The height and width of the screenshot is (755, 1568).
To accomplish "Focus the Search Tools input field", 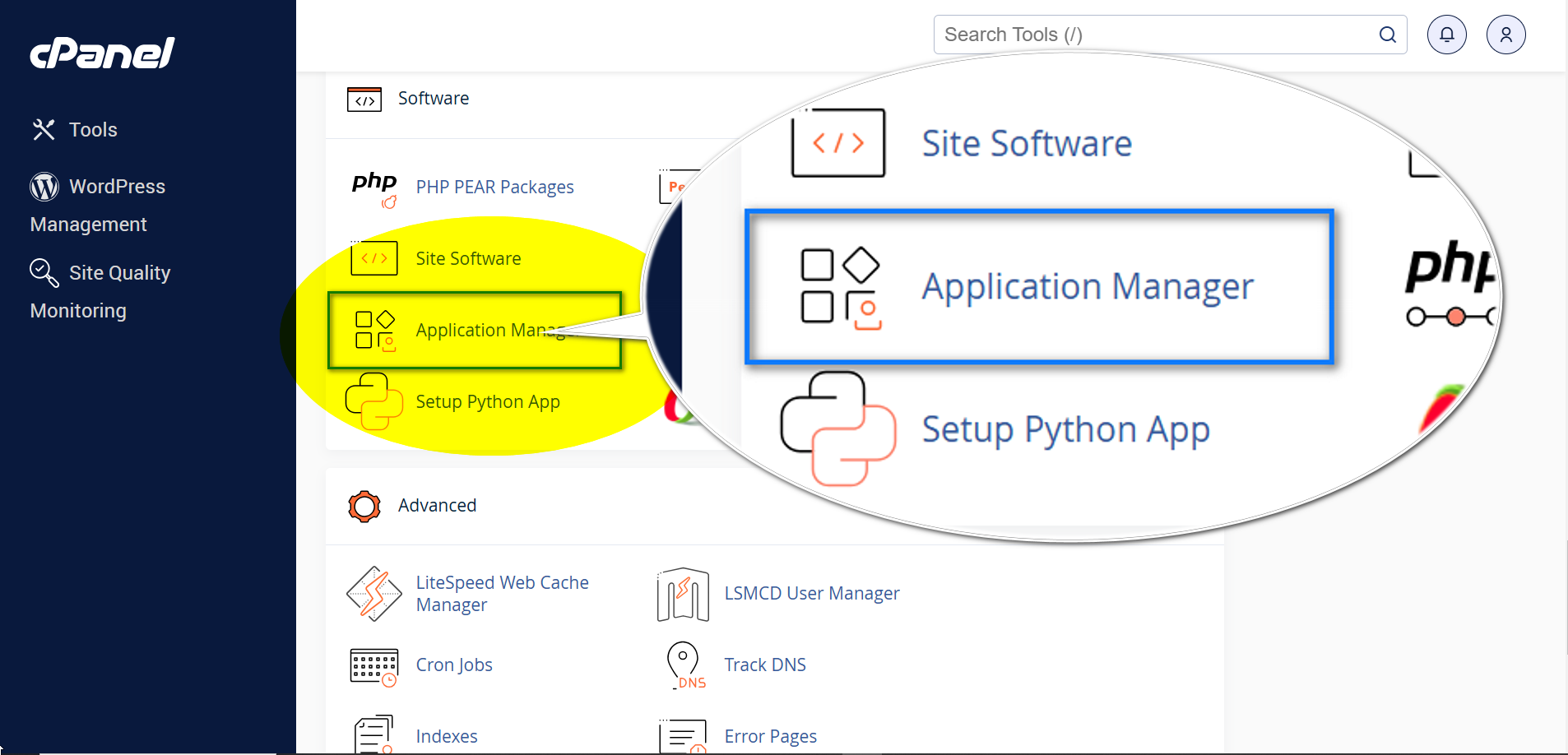I will pyautogui.click(x=1152, y=35).
